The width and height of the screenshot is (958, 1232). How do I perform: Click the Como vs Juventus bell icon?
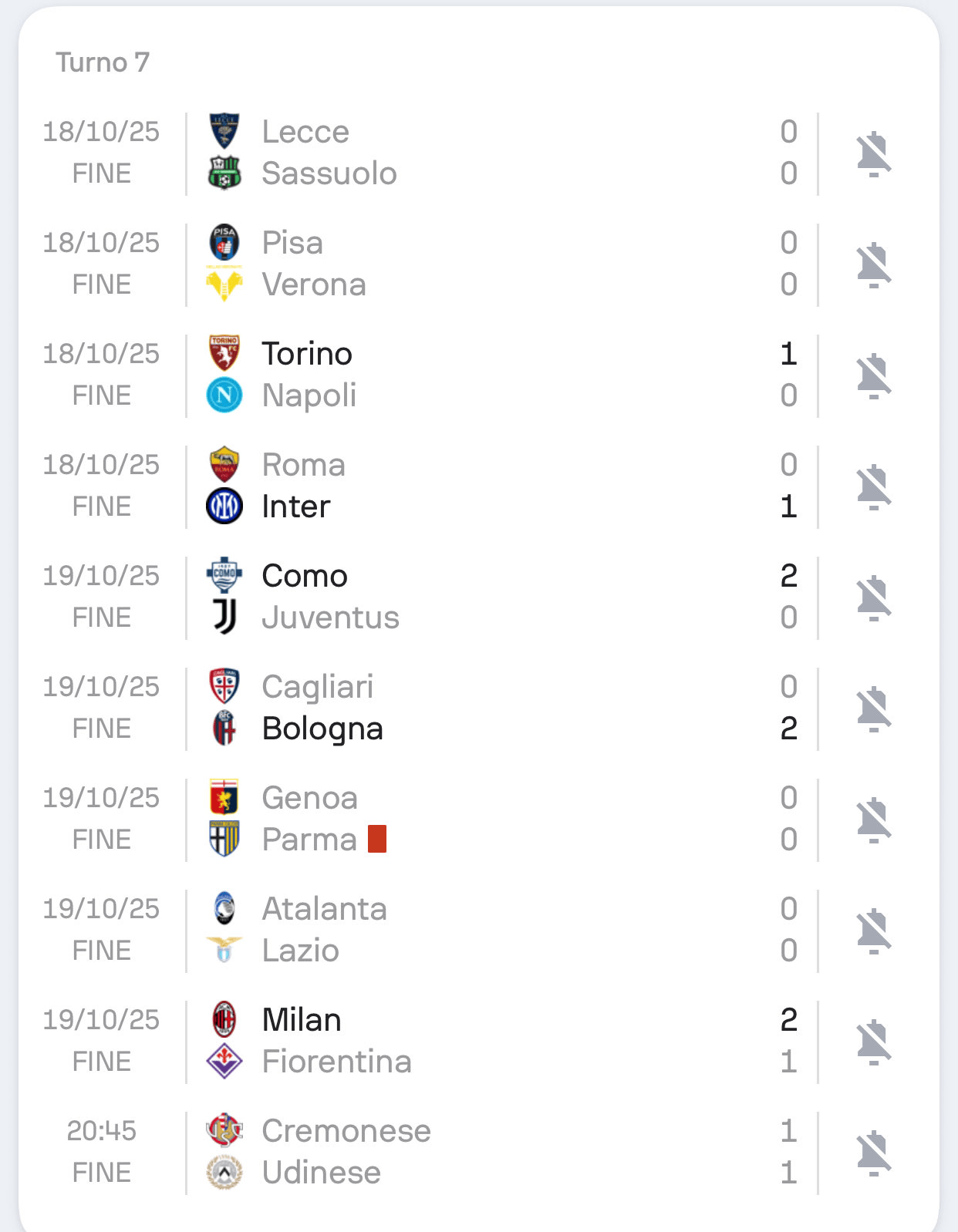[x=874, y=597]
